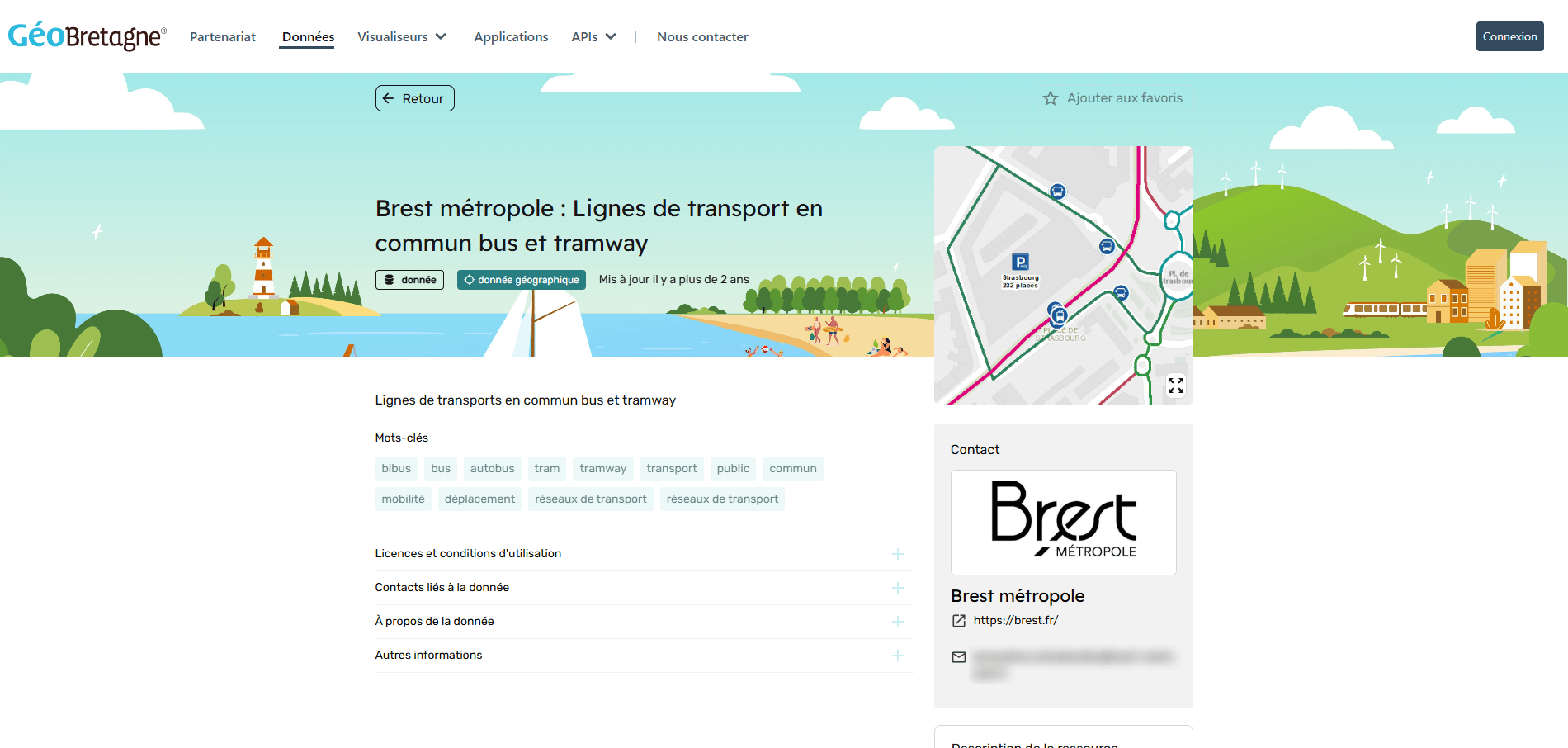Click the parking P icon on the map
Viewport: 1568px width, 748px height.
click(x=1021, y=263)
